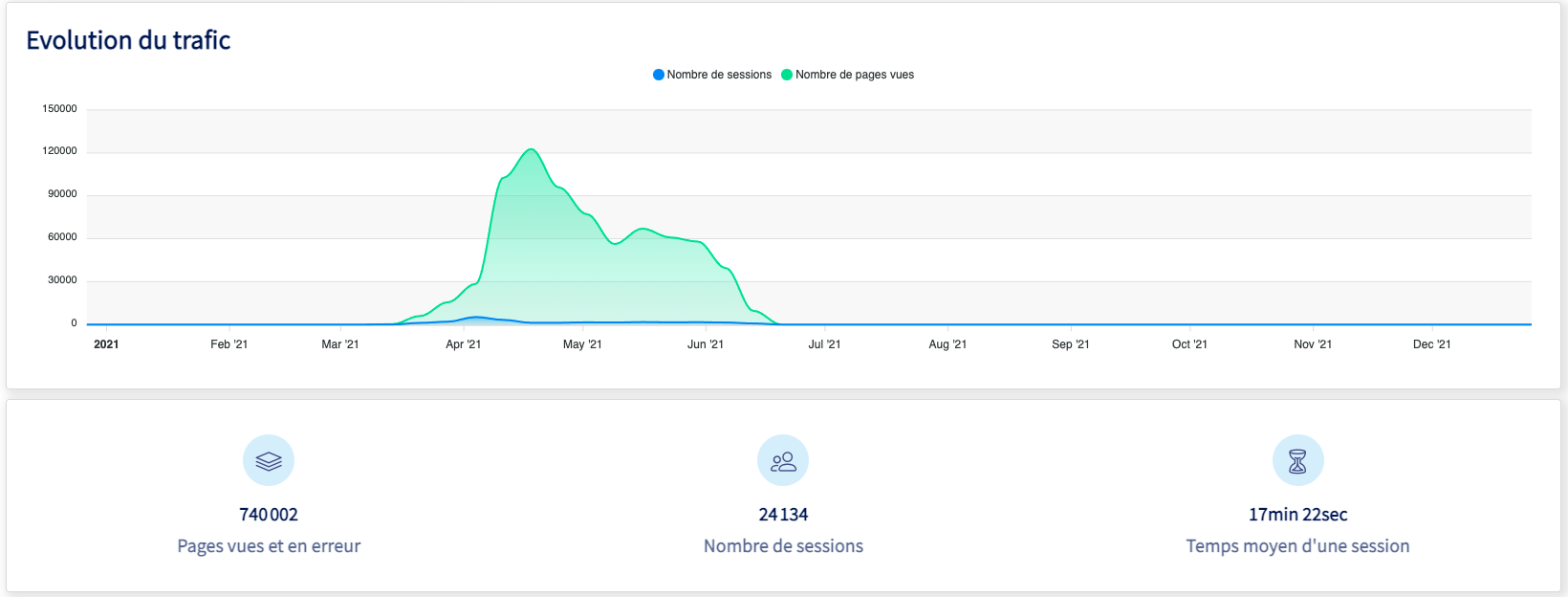Click the hourglass session time icon
1568x597 pixels.
1297,461
